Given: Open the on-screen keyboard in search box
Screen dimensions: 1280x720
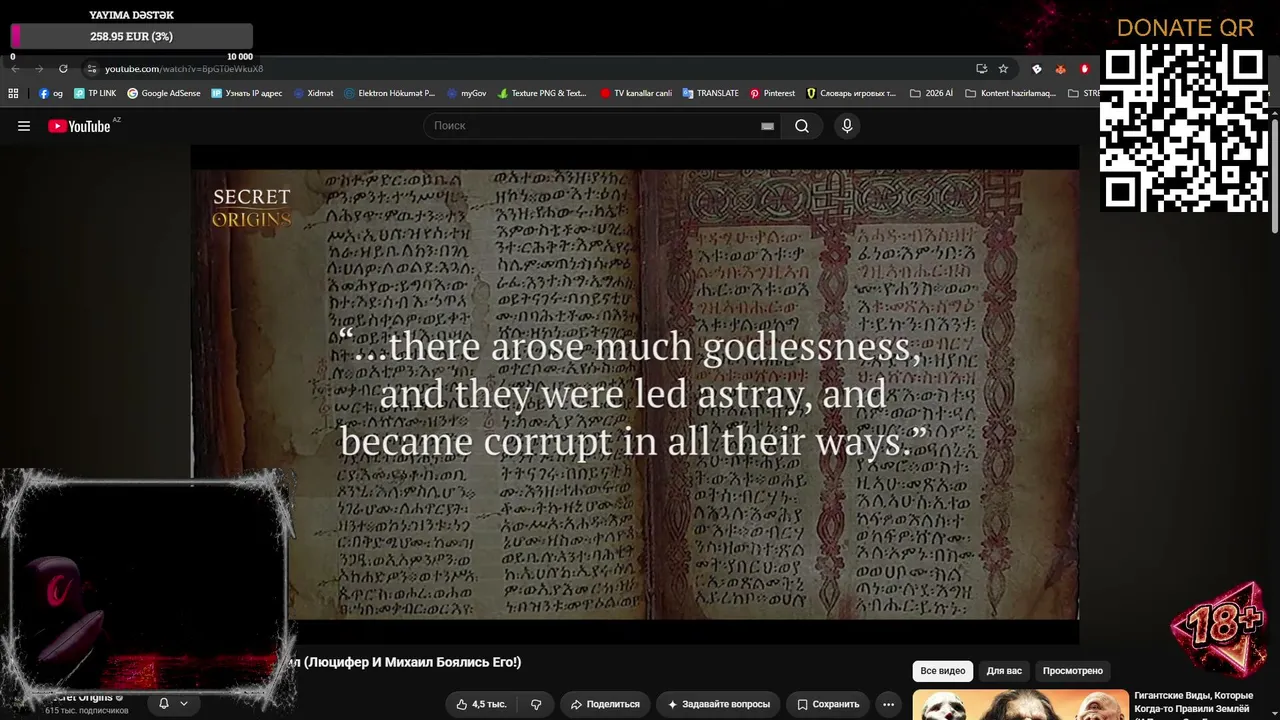Looking at the screenshot, I should [767, 126].
